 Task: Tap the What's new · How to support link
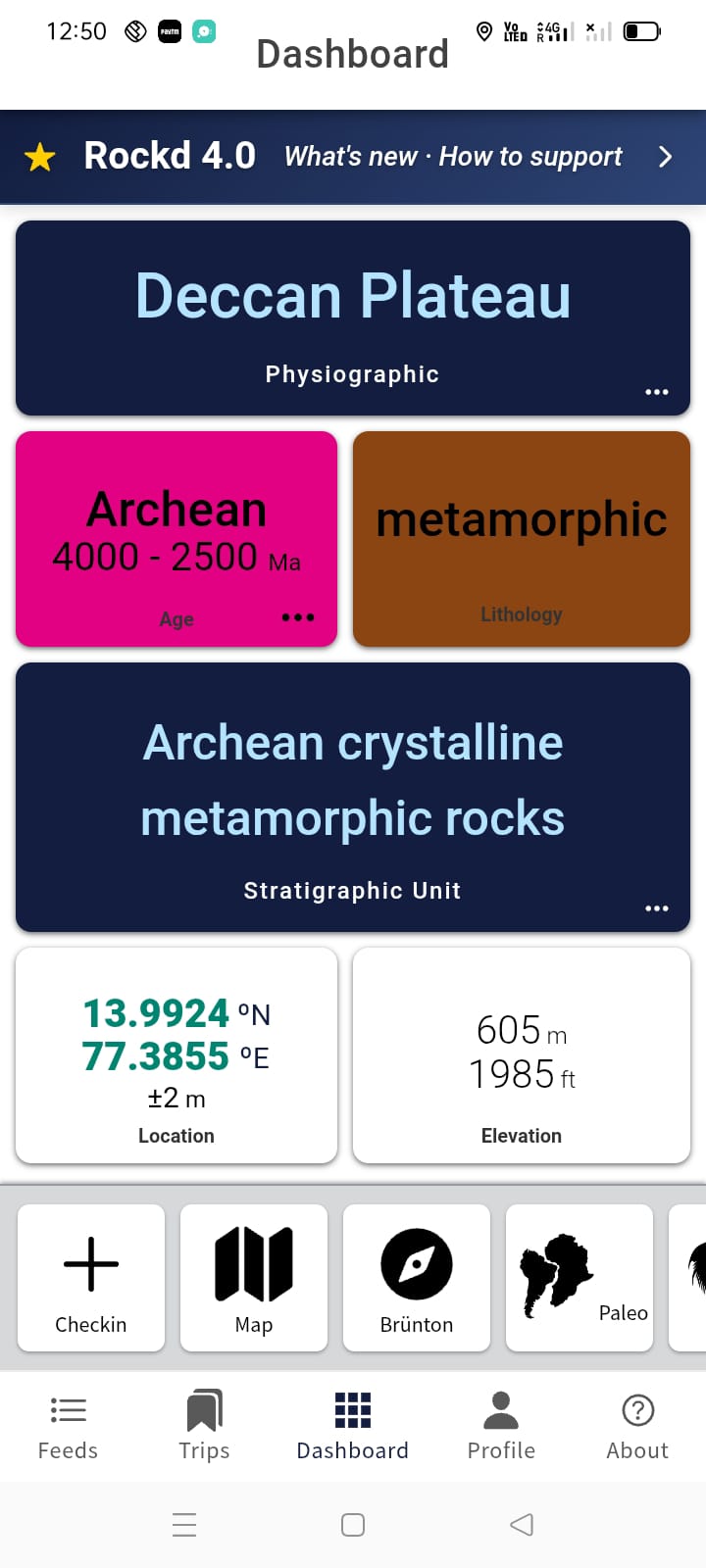[453, 157]
